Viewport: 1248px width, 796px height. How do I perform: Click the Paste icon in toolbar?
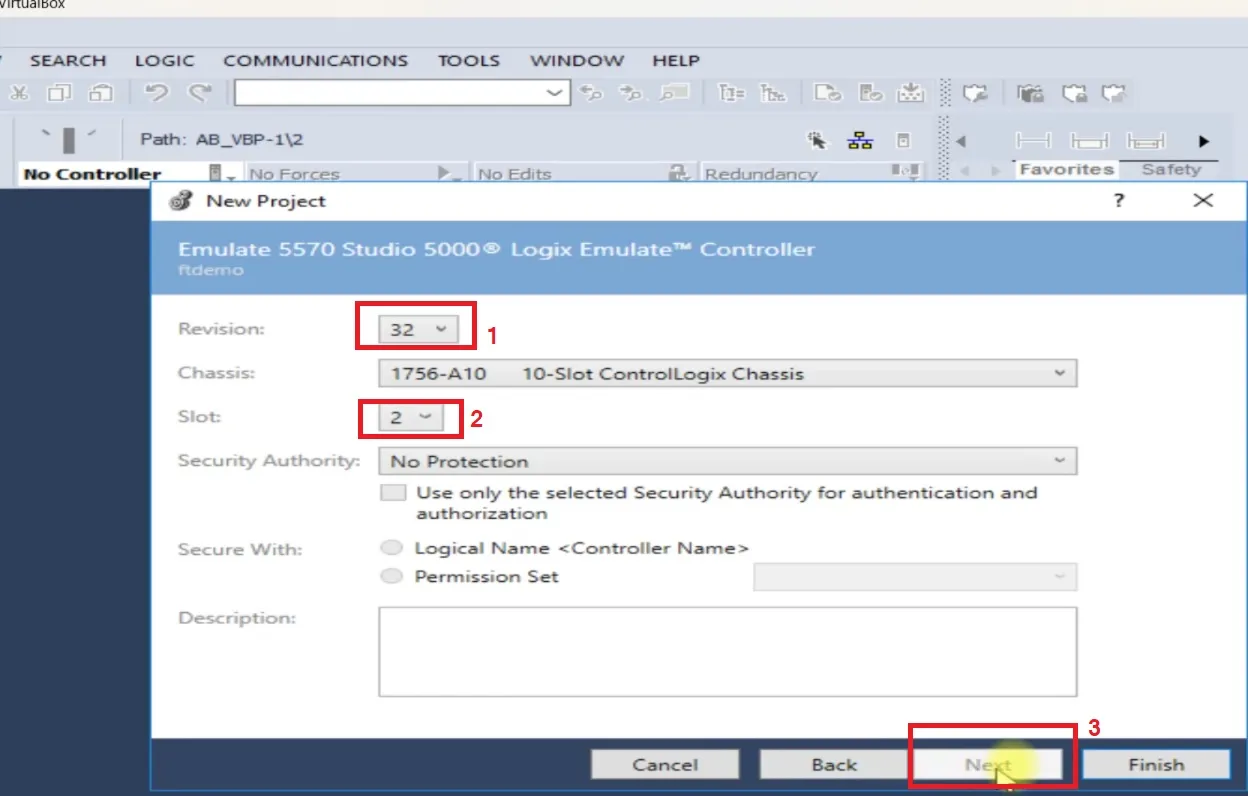point(101,93)
